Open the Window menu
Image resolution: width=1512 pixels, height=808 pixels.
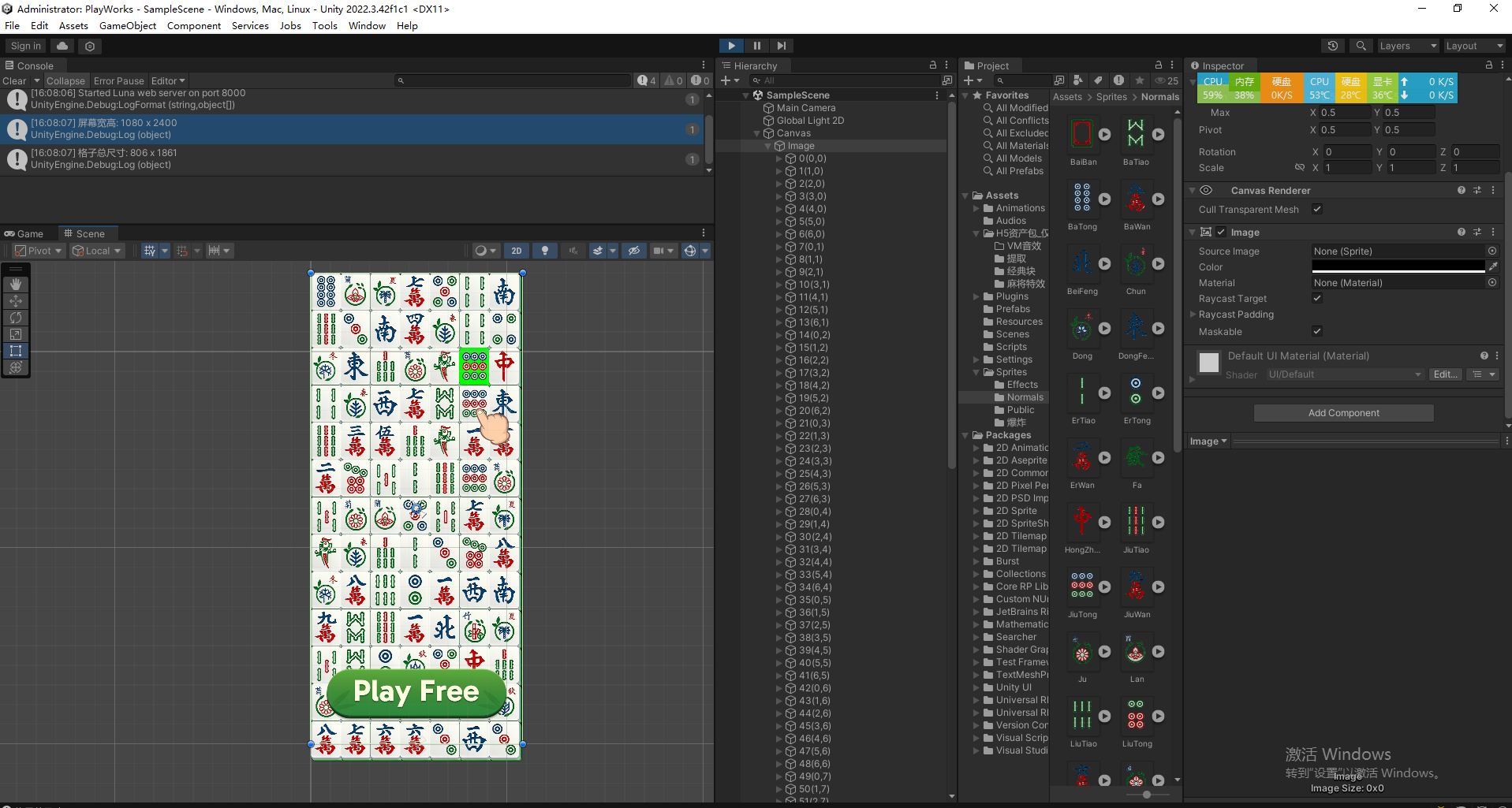pos(367,25)
